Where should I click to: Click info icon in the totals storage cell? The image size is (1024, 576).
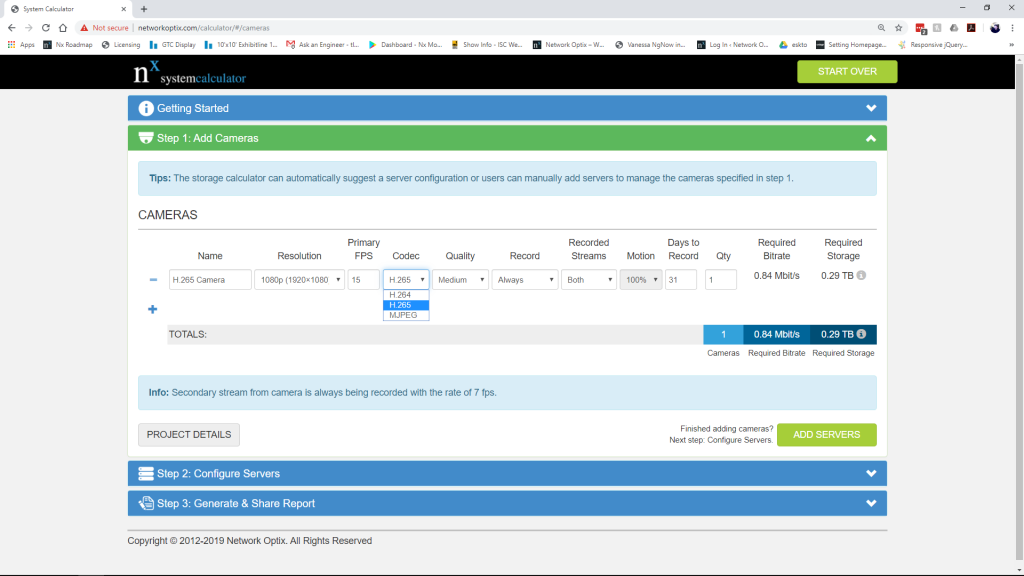[x=861, y=335]
